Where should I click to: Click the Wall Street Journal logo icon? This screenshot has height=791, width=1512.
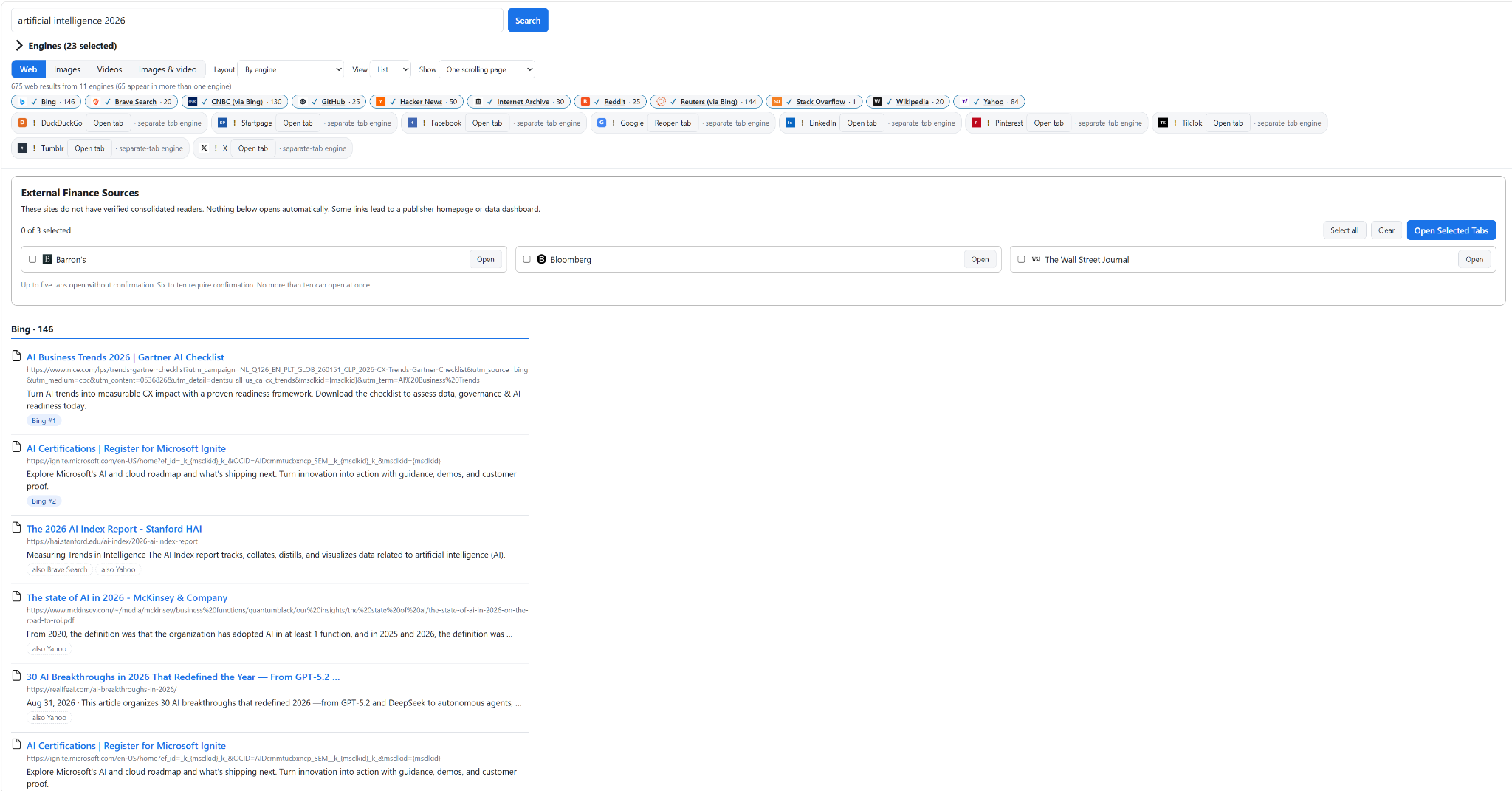[1036, 259]
